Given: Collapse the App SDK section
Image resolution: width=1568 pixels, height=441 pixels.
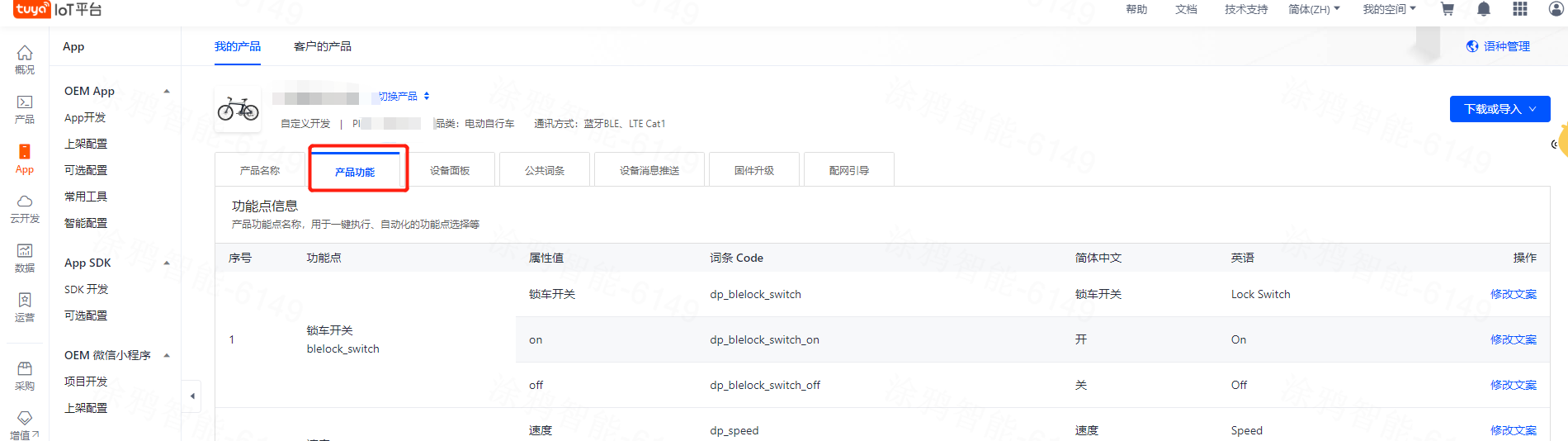Looking at the screenshot, I should (167, 263).
